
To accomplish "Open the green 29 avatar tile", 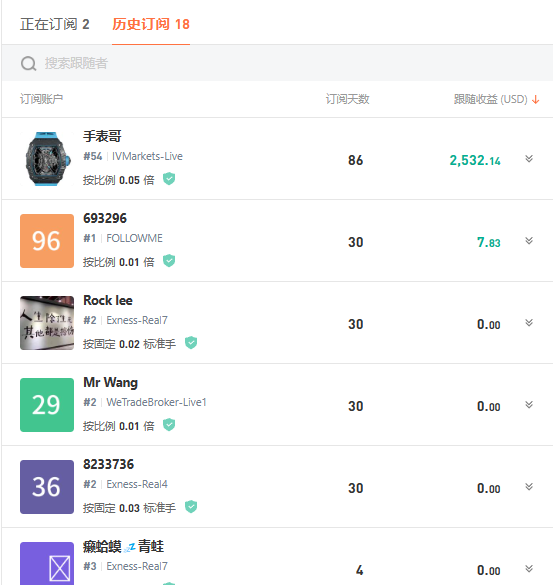I will click(47, 405).
